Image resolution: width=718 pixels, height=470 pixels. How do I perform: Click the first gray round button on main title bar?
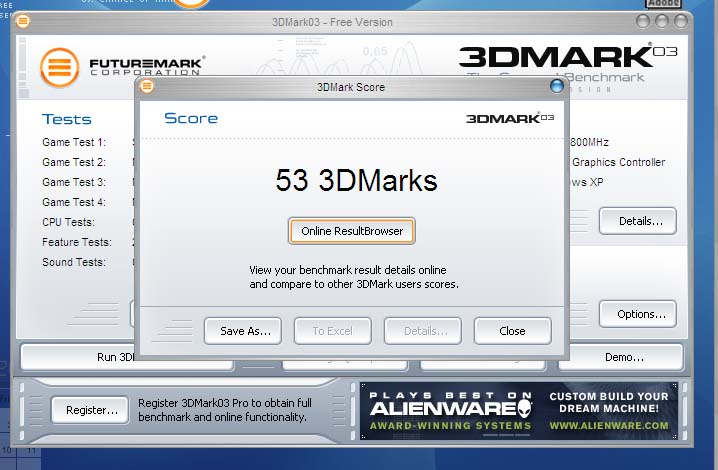click(643, 21)
